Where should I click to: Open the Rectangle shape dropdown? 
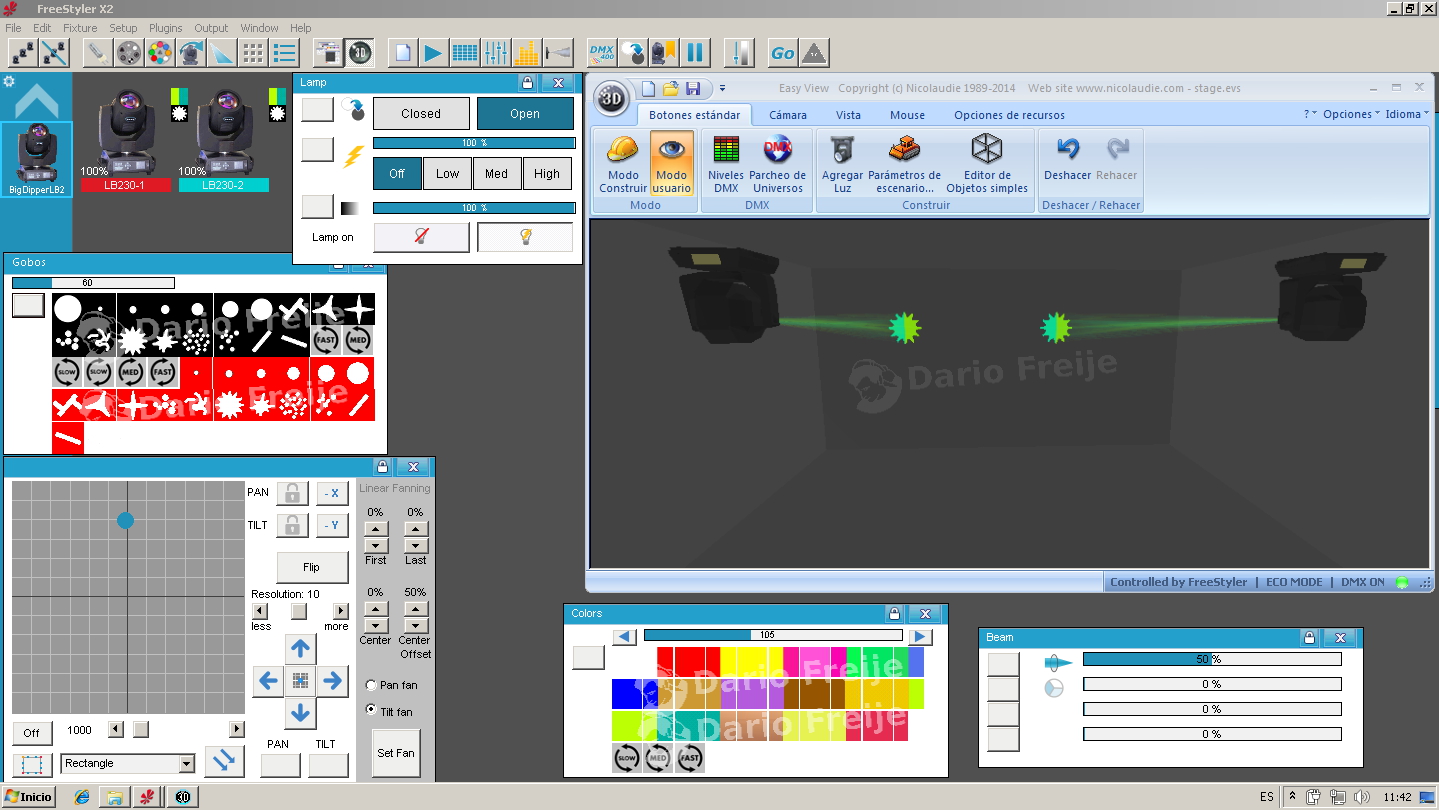click(186, 764)
